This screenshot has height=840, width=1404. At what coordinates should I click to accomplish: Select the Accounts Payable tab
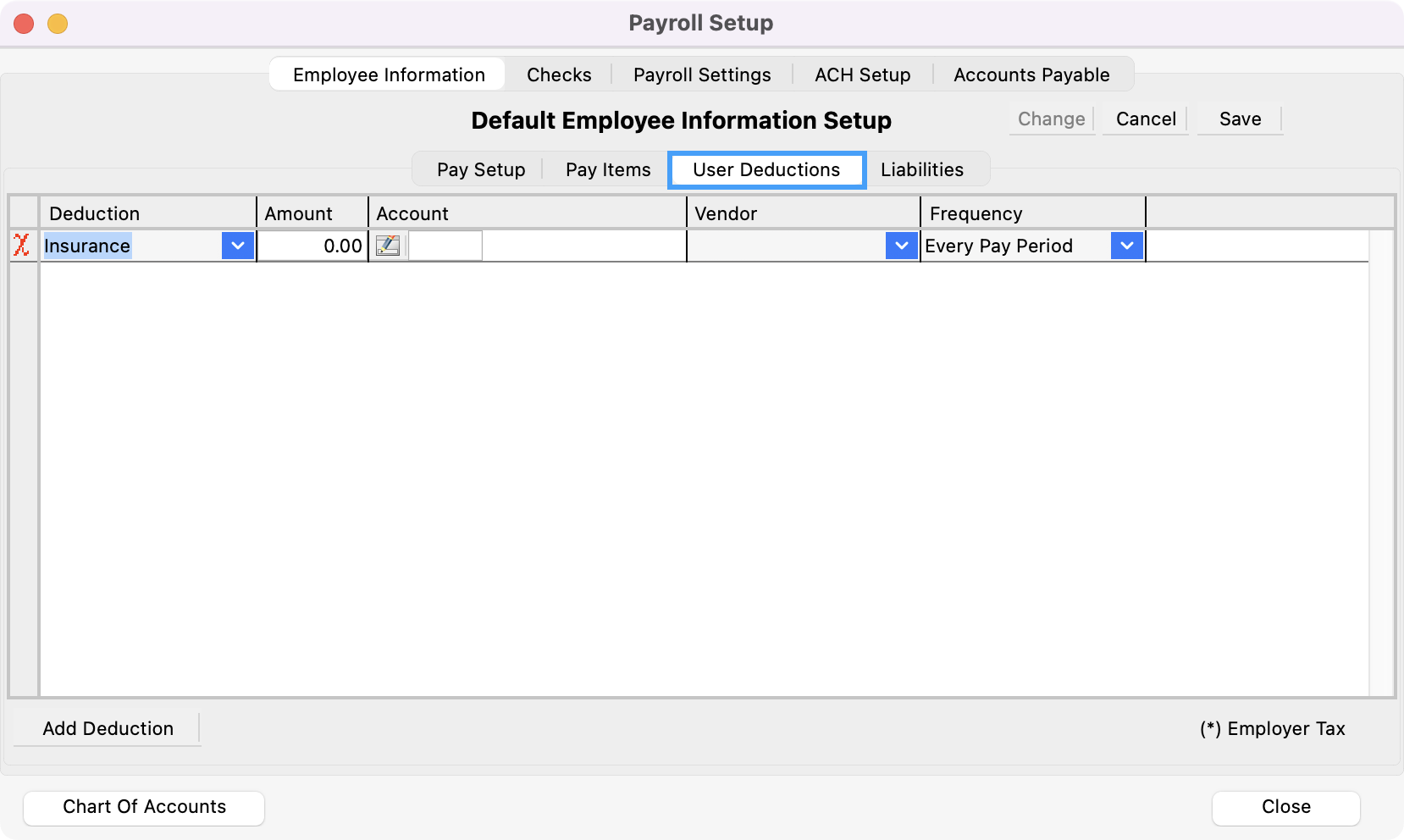click(1031, 75)
